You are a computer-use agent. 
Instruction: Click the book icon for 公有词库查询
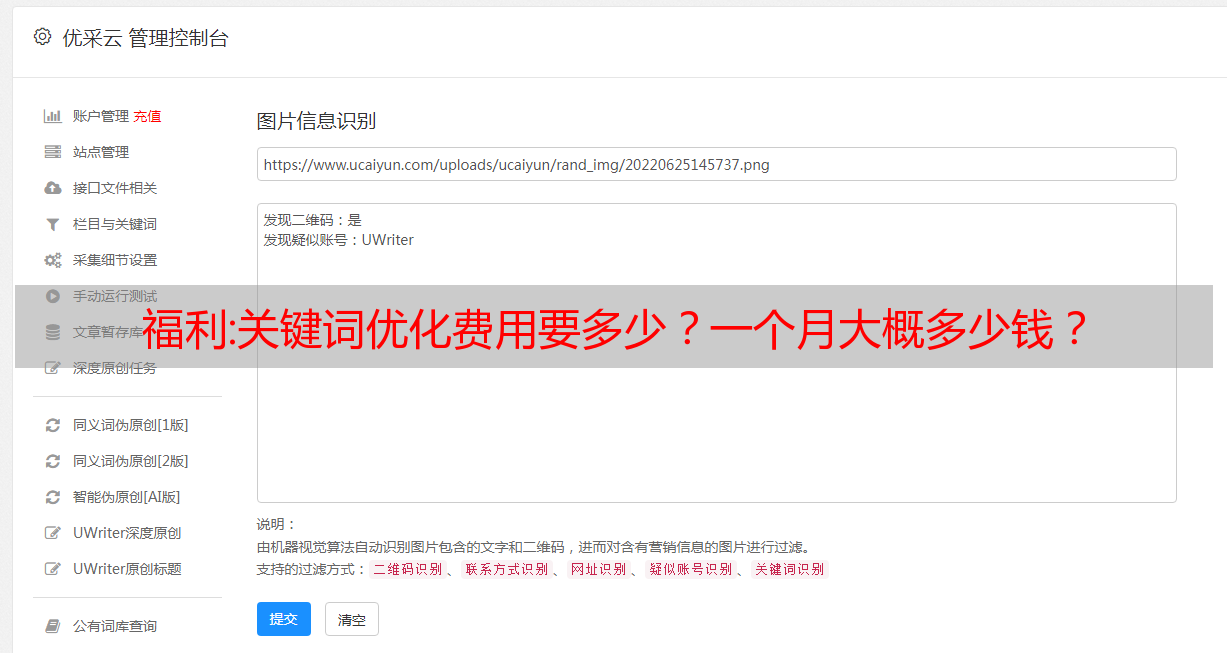[53, 626]
